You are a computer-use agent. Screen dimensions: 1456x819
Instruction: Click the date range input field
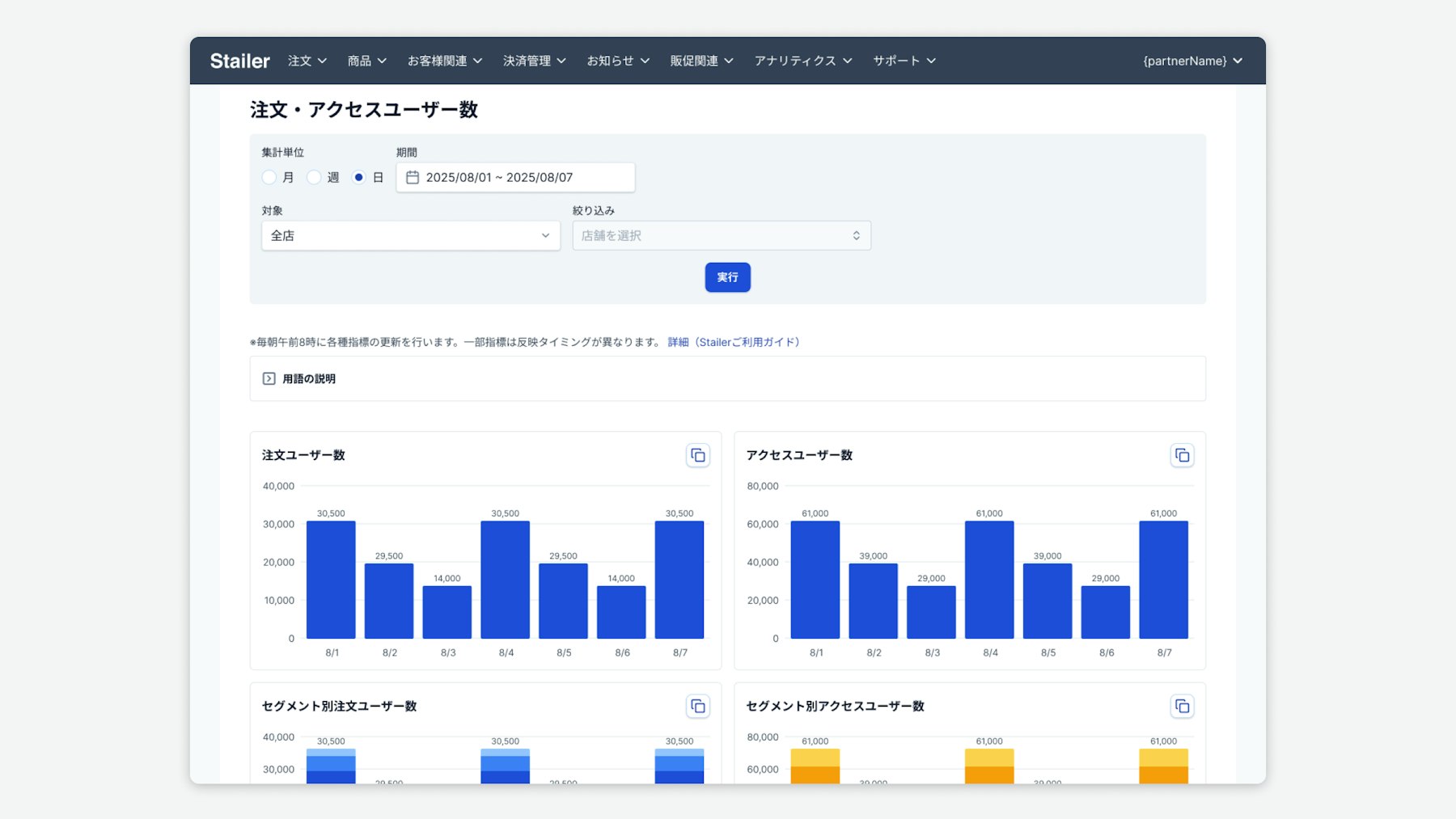515,177
